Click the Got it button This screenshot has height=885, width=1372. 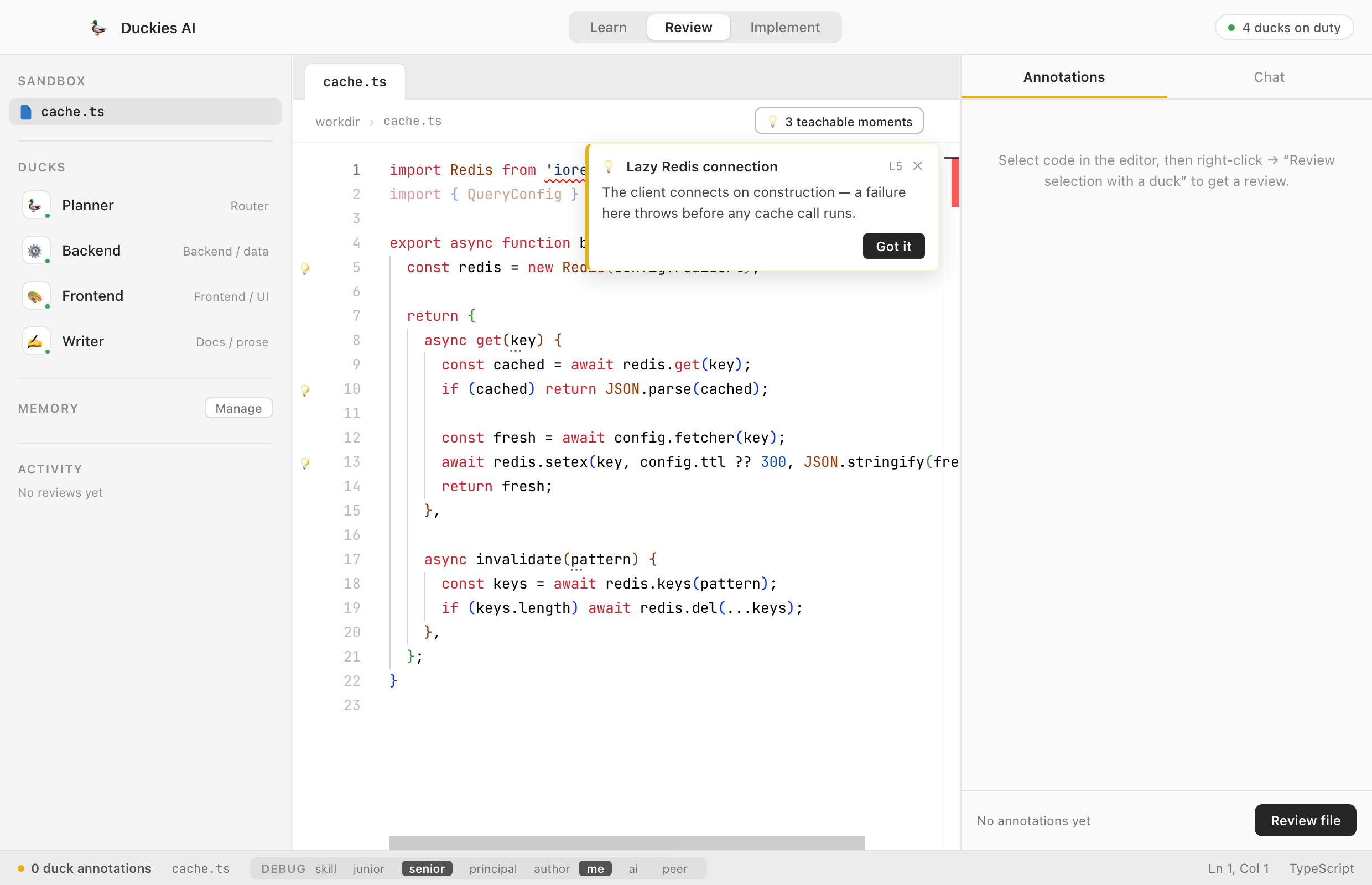click(893, 246)
